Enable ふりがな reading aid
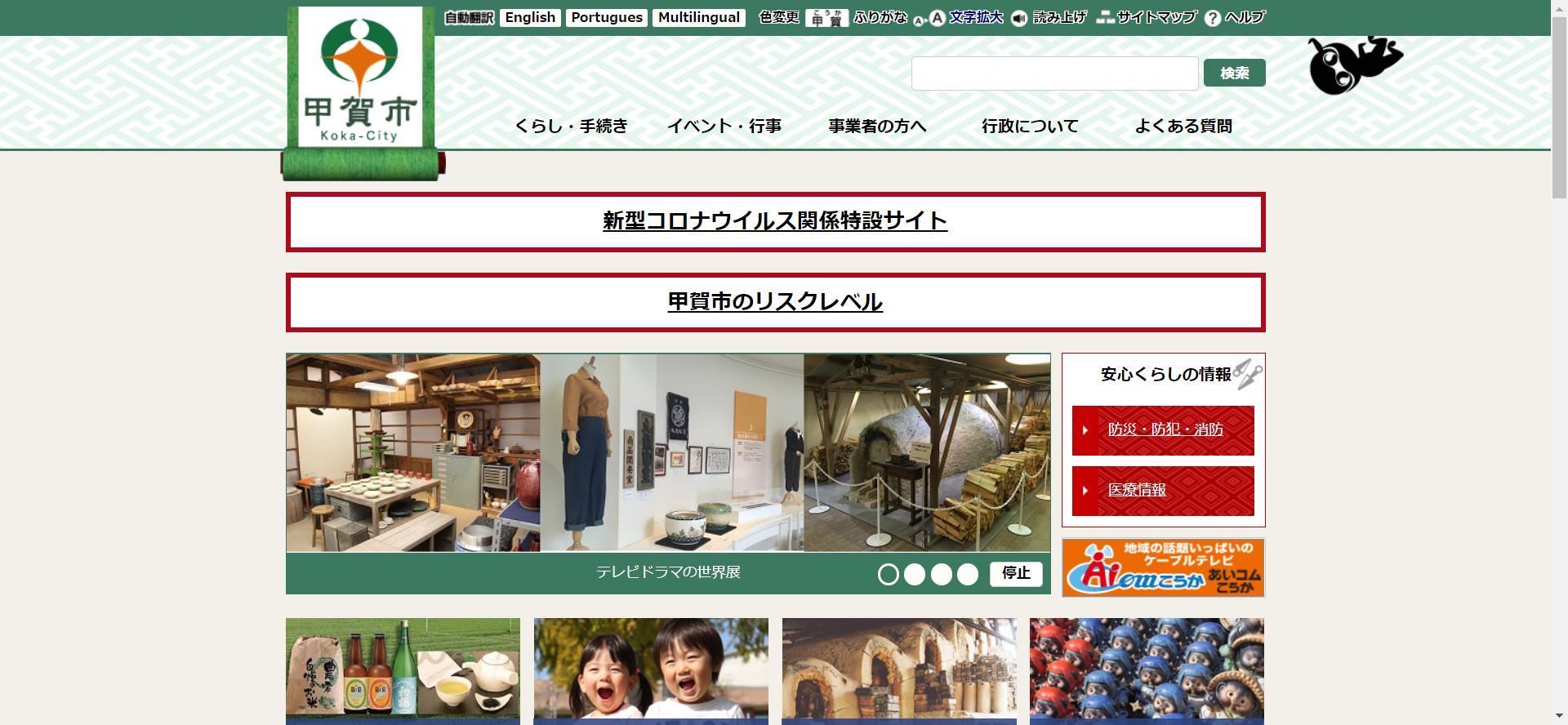The width and height of the screenshot is (1568, 725). coord(880,17)
